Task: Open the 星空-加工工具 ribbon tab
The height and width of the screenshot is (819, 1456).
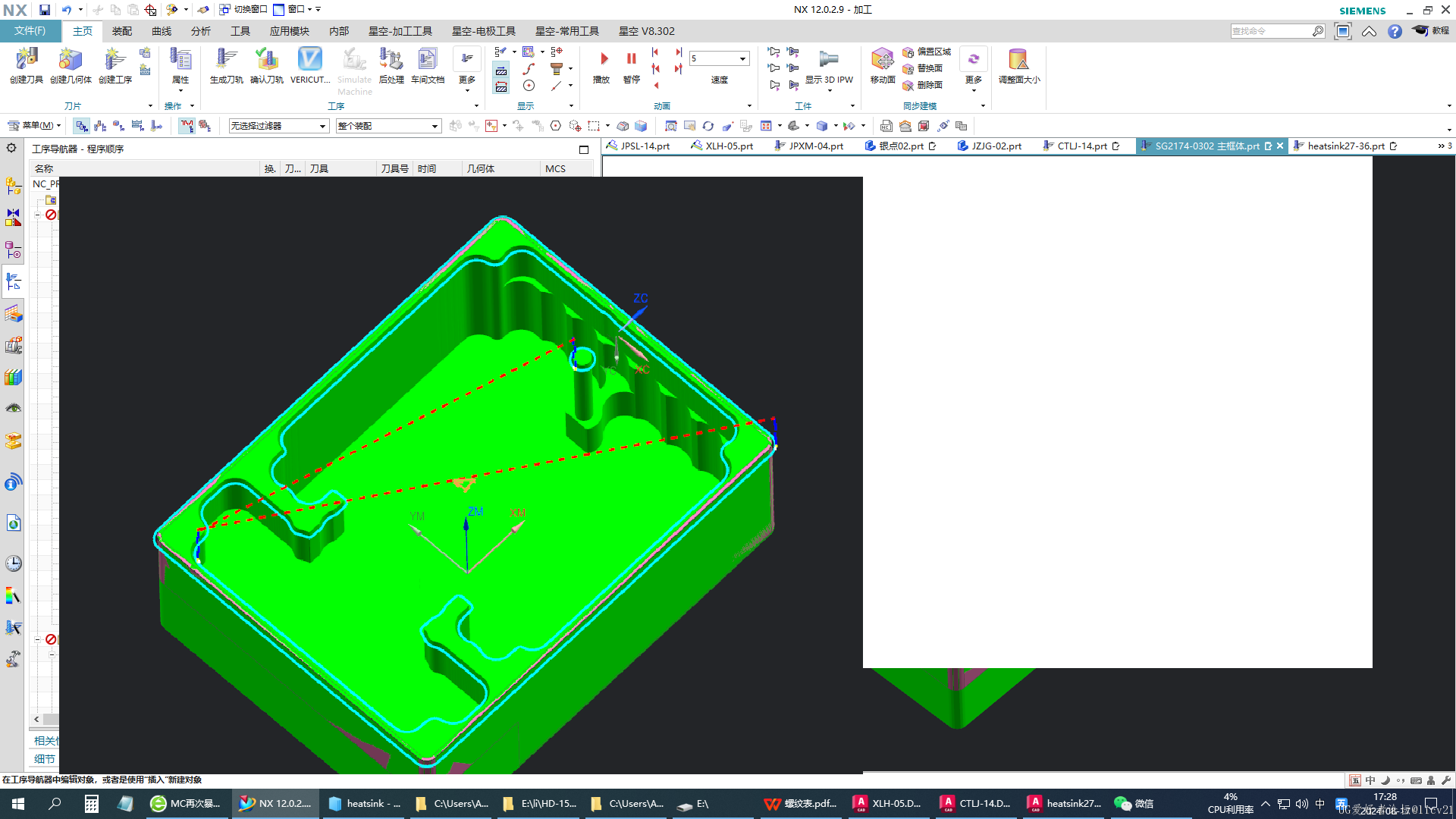Action: coord(400,31)
